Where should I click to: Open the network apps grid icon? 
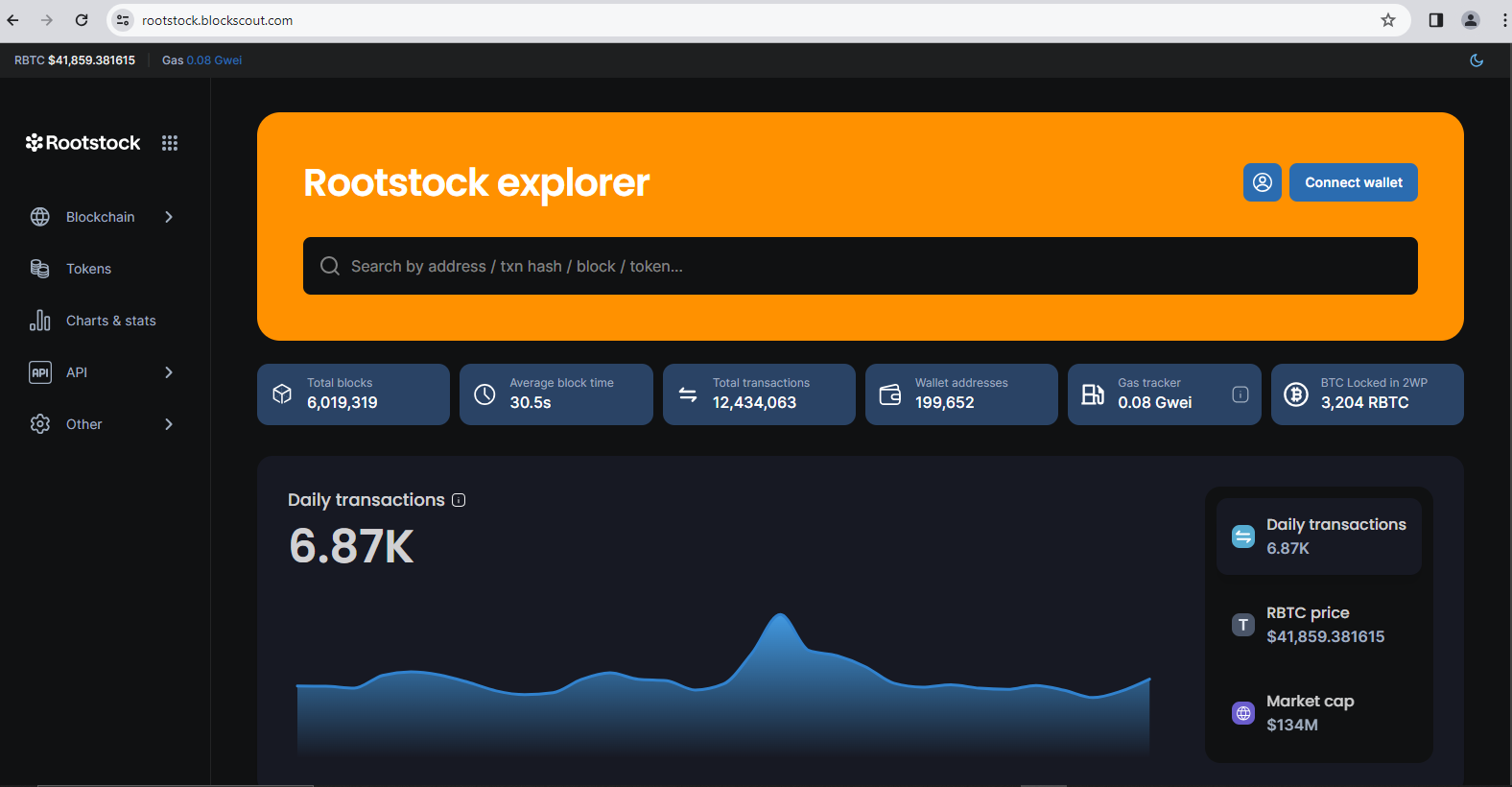170,143
